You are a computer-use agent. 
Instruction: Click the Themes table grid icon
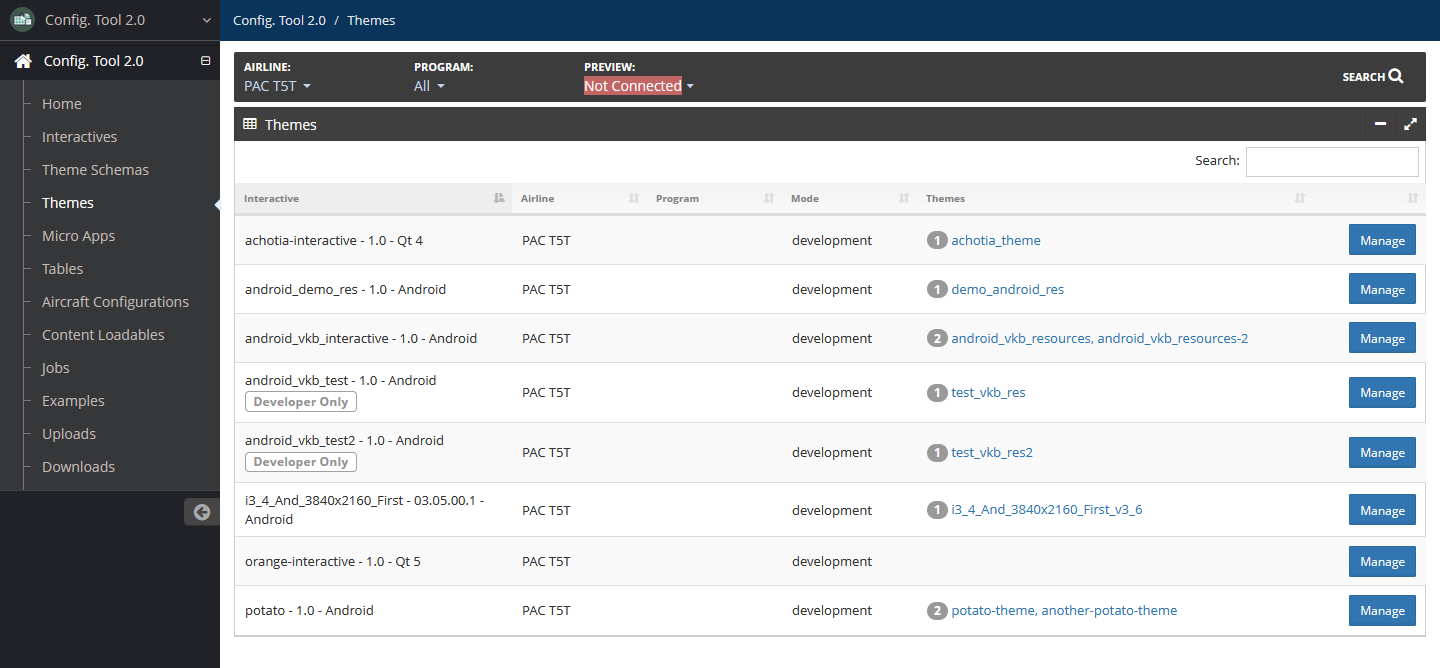pyautogui.click(x=250, y=124)
